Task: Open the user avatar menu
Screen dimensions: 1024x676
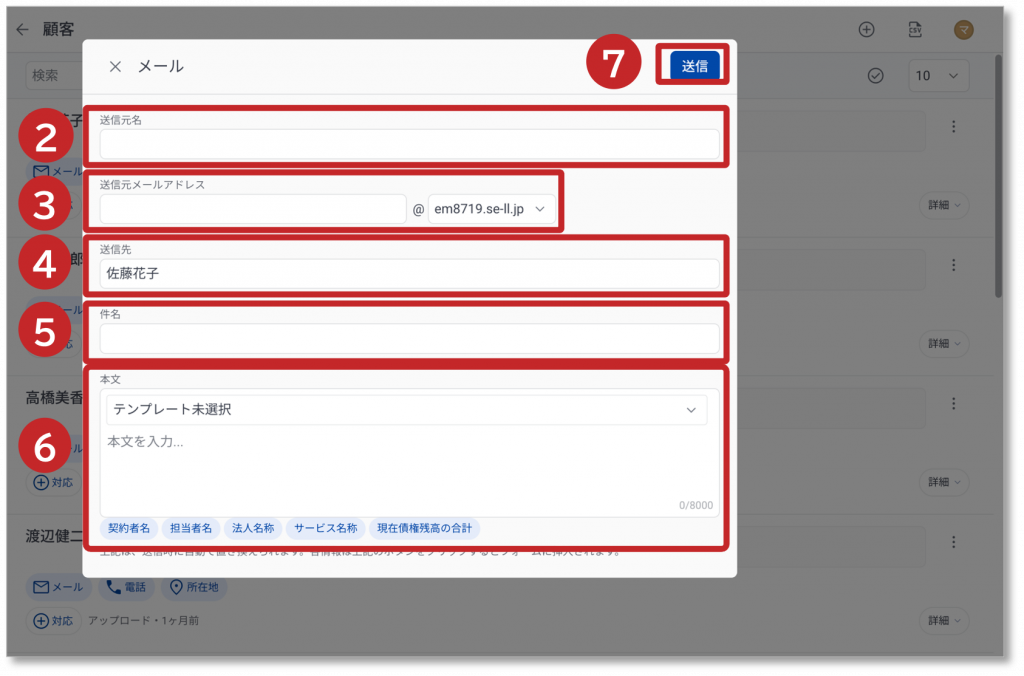Action: 964,30
